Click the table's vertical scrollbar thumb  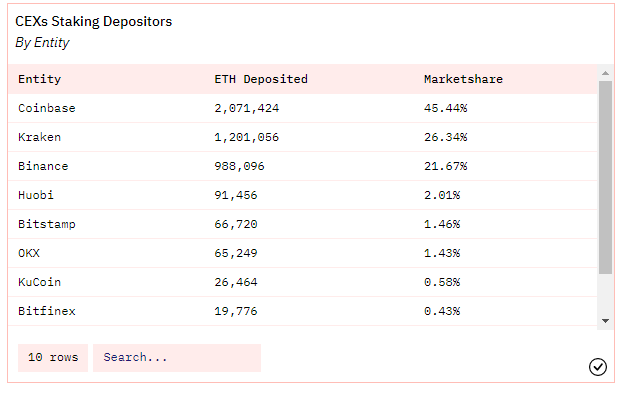pos(605,177)
